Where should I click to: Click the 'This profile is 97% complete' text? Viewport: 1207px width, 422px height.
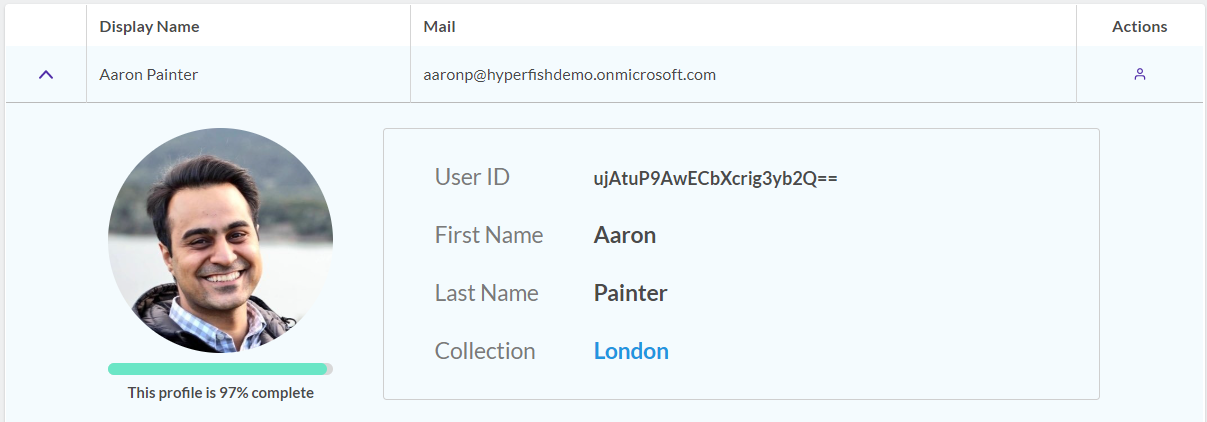click(x=221, y=393)
